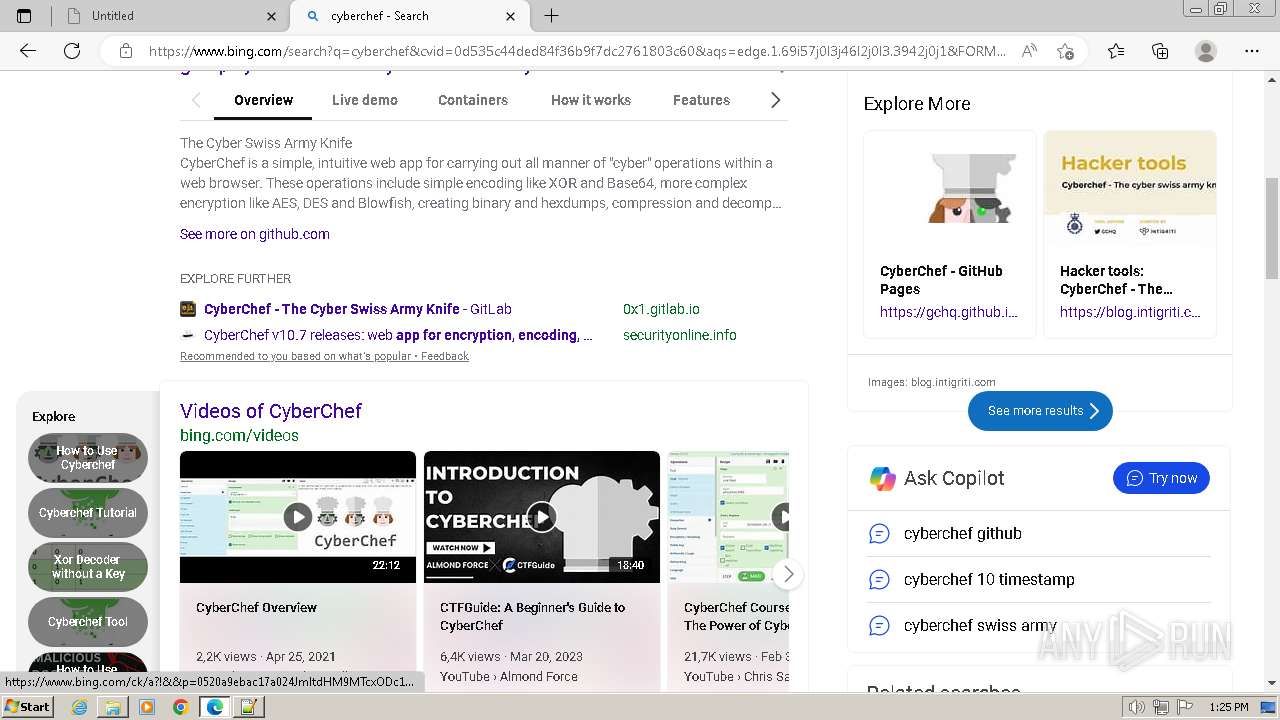Click the See more results button
The width and height of the screenshot is (1280, 720).
(1040, 411)
